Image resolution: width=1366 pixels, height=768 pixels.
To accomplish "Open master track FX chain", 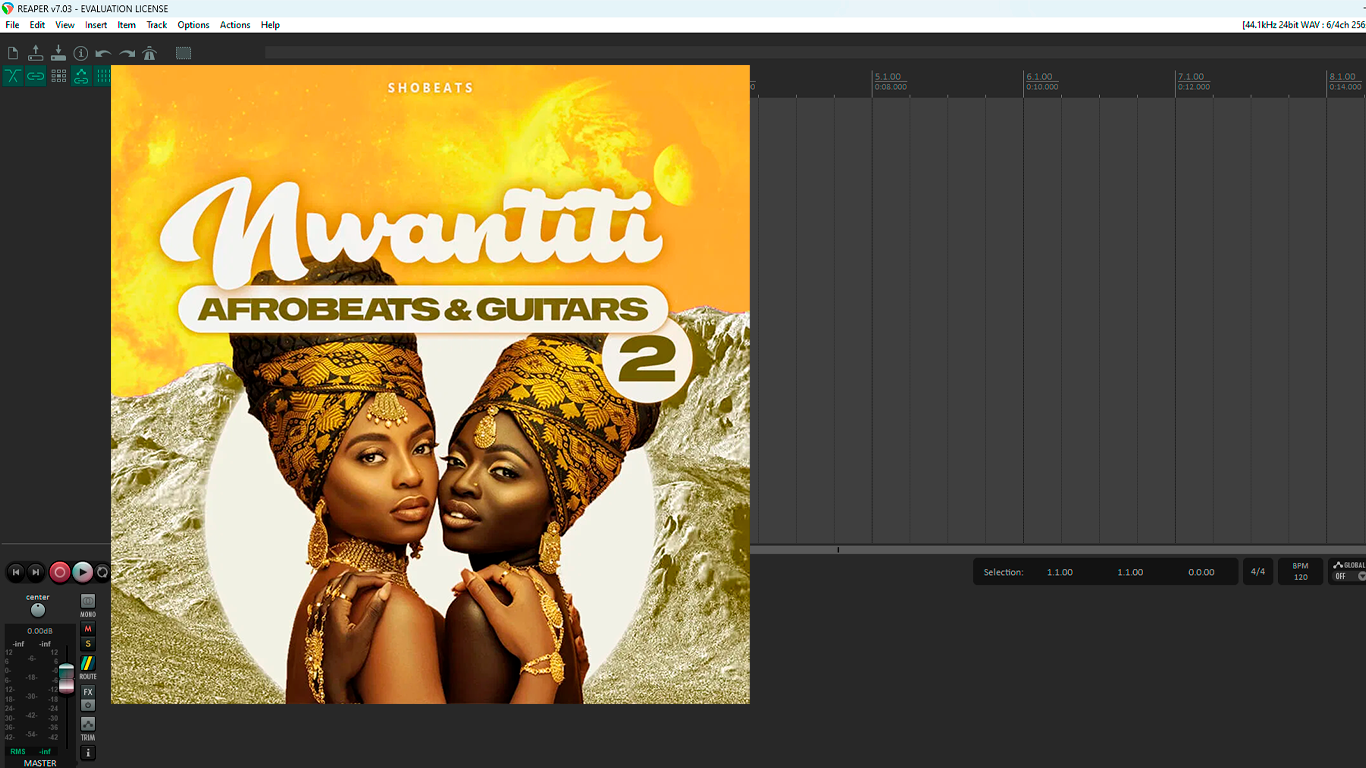I will [x=88, y=692].
